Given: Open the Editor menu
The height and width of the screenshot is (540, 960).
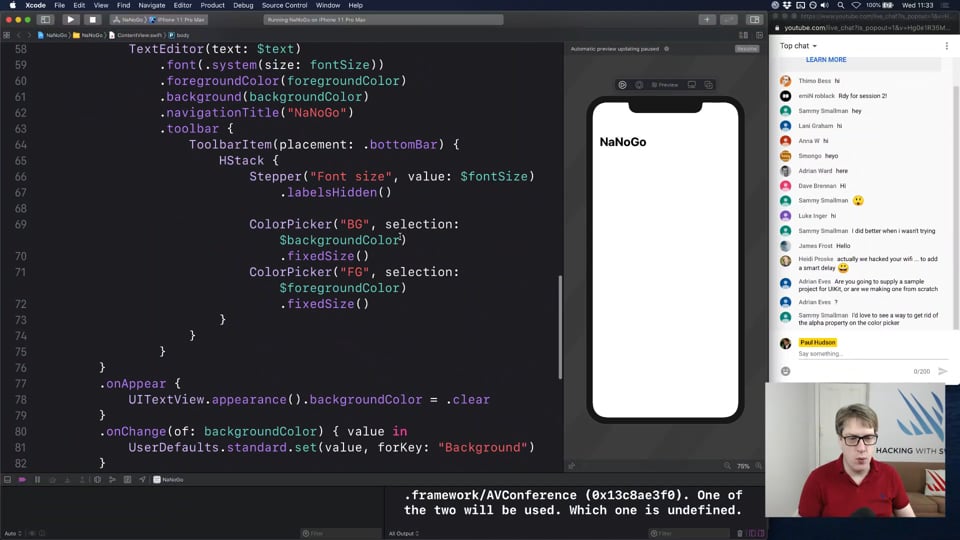Looking at the screenshot, I should tap(182, 5).
